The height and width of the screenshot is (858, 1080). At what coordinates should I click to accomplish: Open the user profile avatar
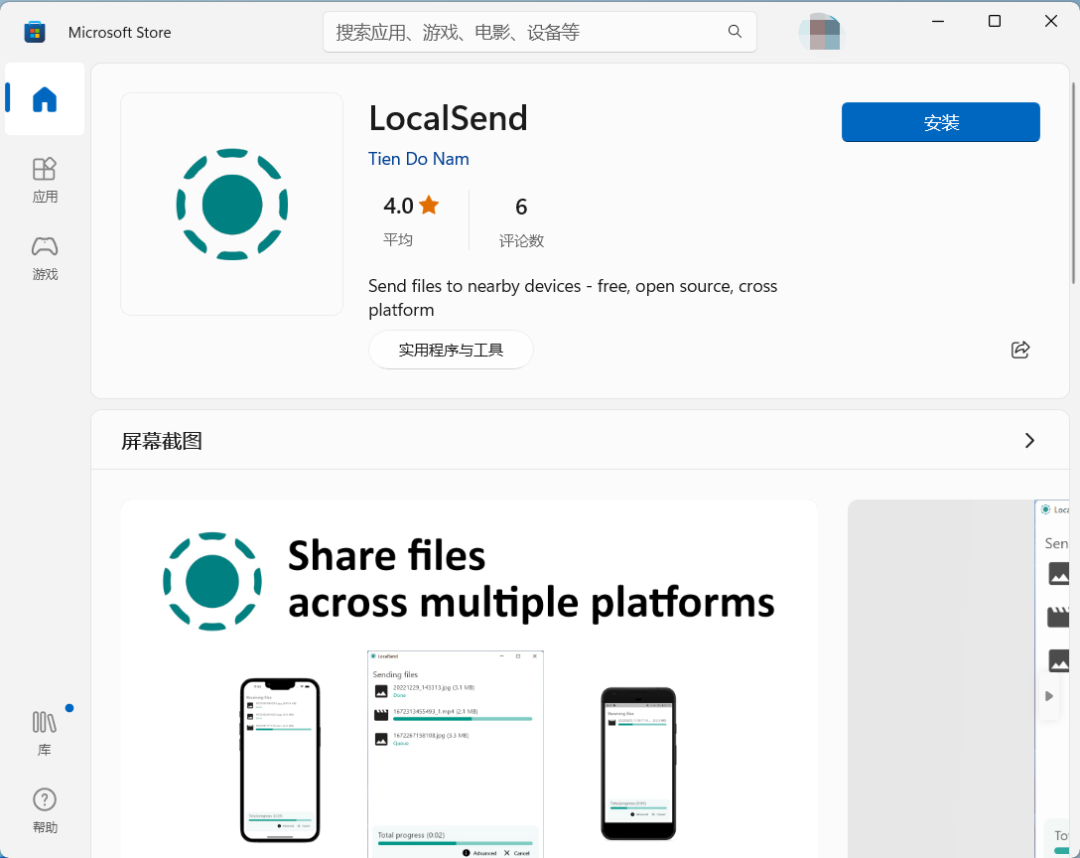(x=822, y=32)
